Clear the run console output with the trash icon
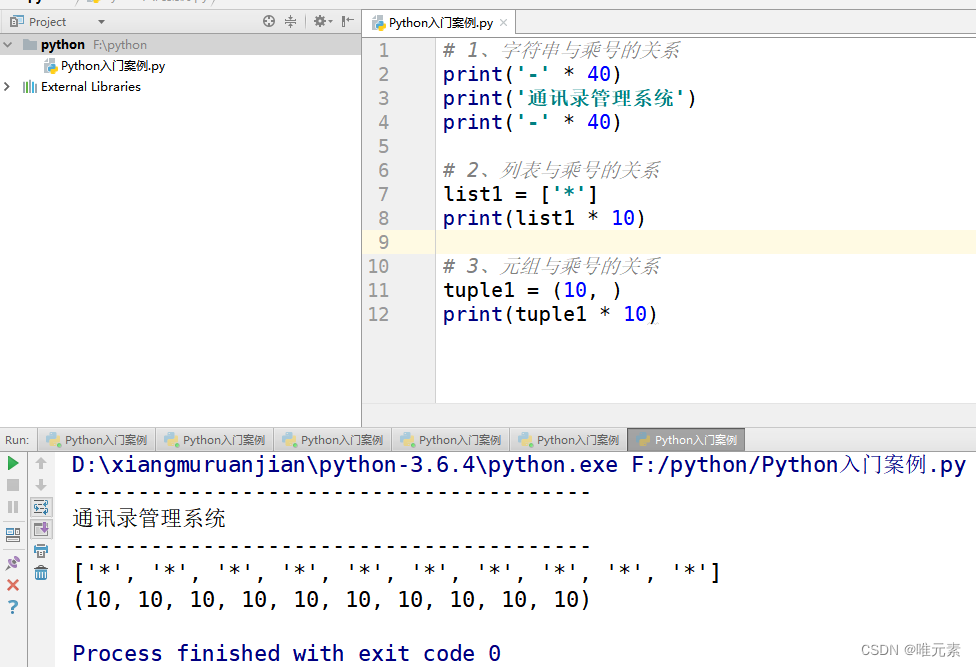The width and height of the screenshot is (976, 667). point(40,573)
